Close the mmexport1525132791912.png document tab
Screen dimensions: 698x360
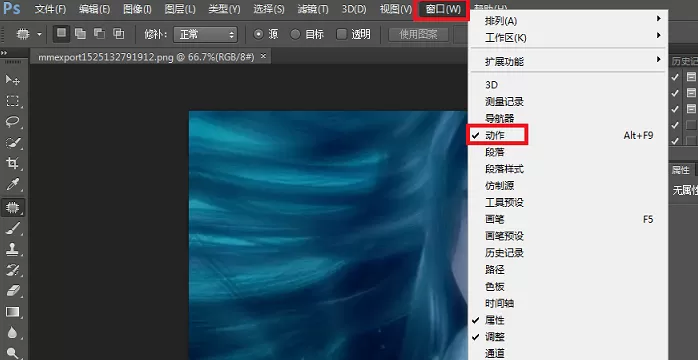[263, 57]
